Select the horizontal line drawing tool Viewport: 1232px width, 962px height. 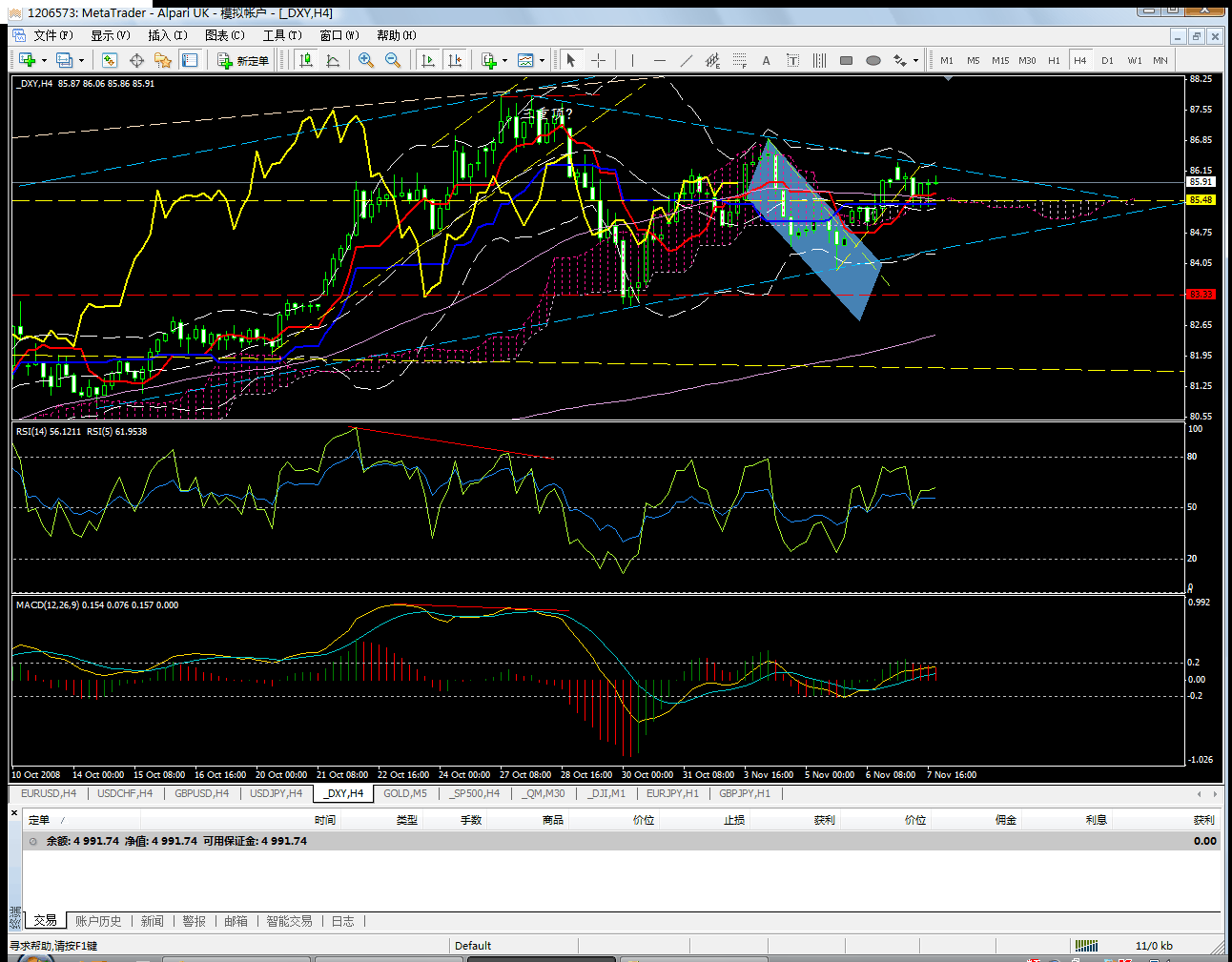coord(659,60)
